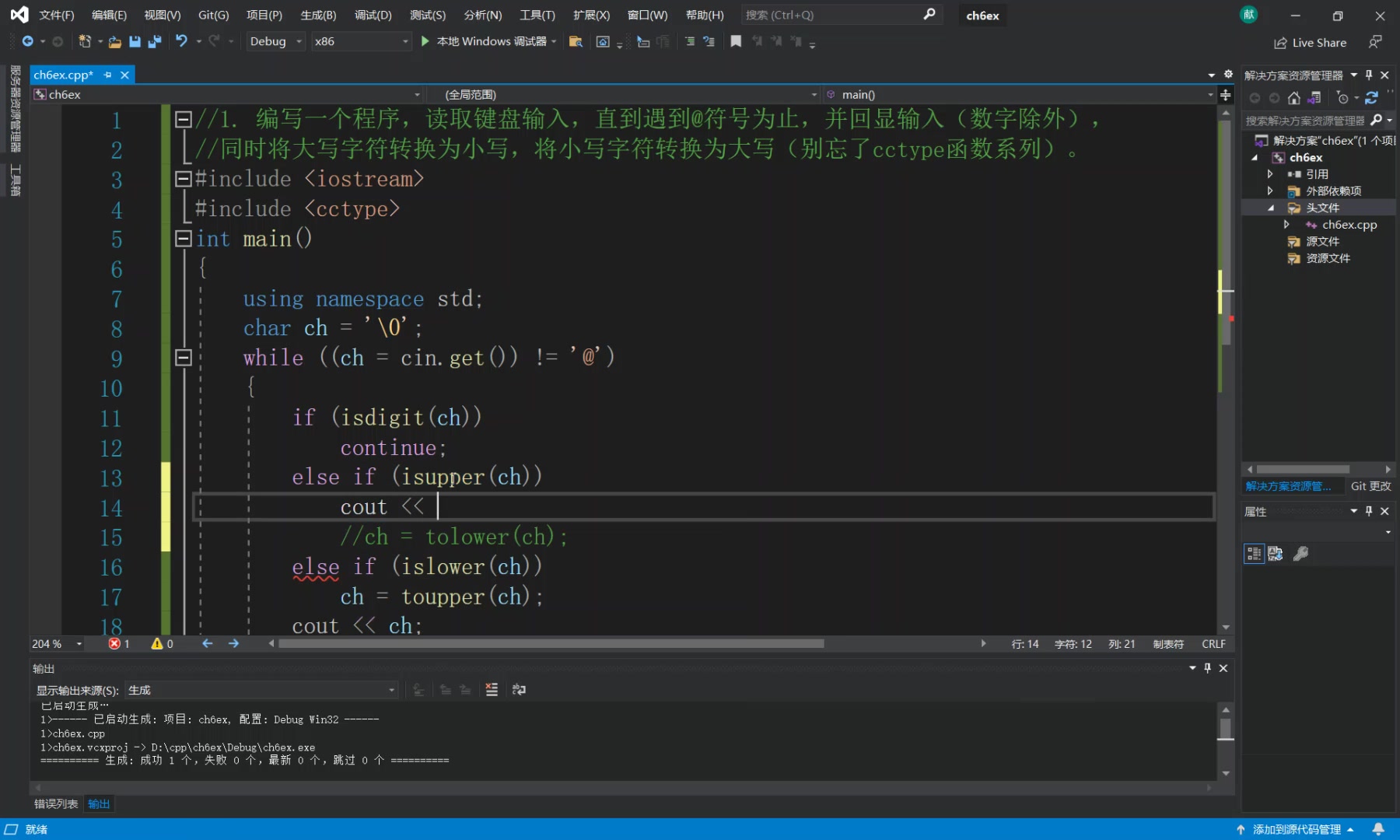This screenshot has width=1400, height=840.
Task: Click the pending changes filter clock icon
Action: click(1342, 98)
